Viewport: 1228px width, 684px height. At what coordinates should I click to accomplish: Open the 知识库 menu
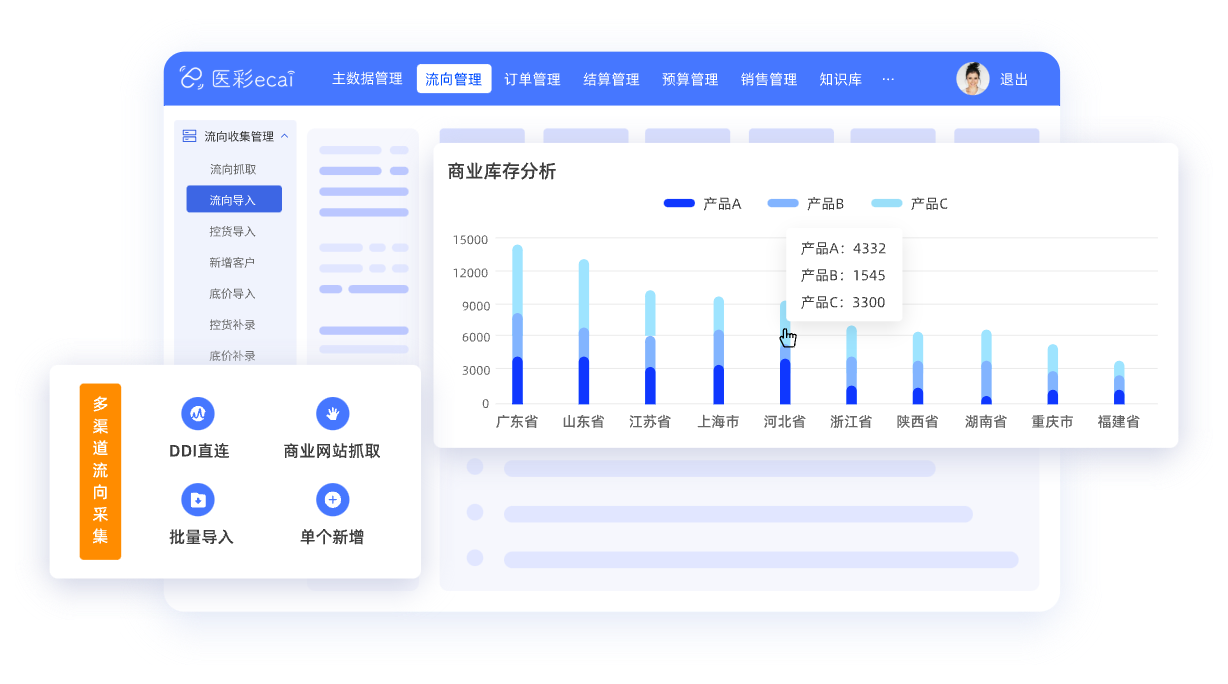840,79
